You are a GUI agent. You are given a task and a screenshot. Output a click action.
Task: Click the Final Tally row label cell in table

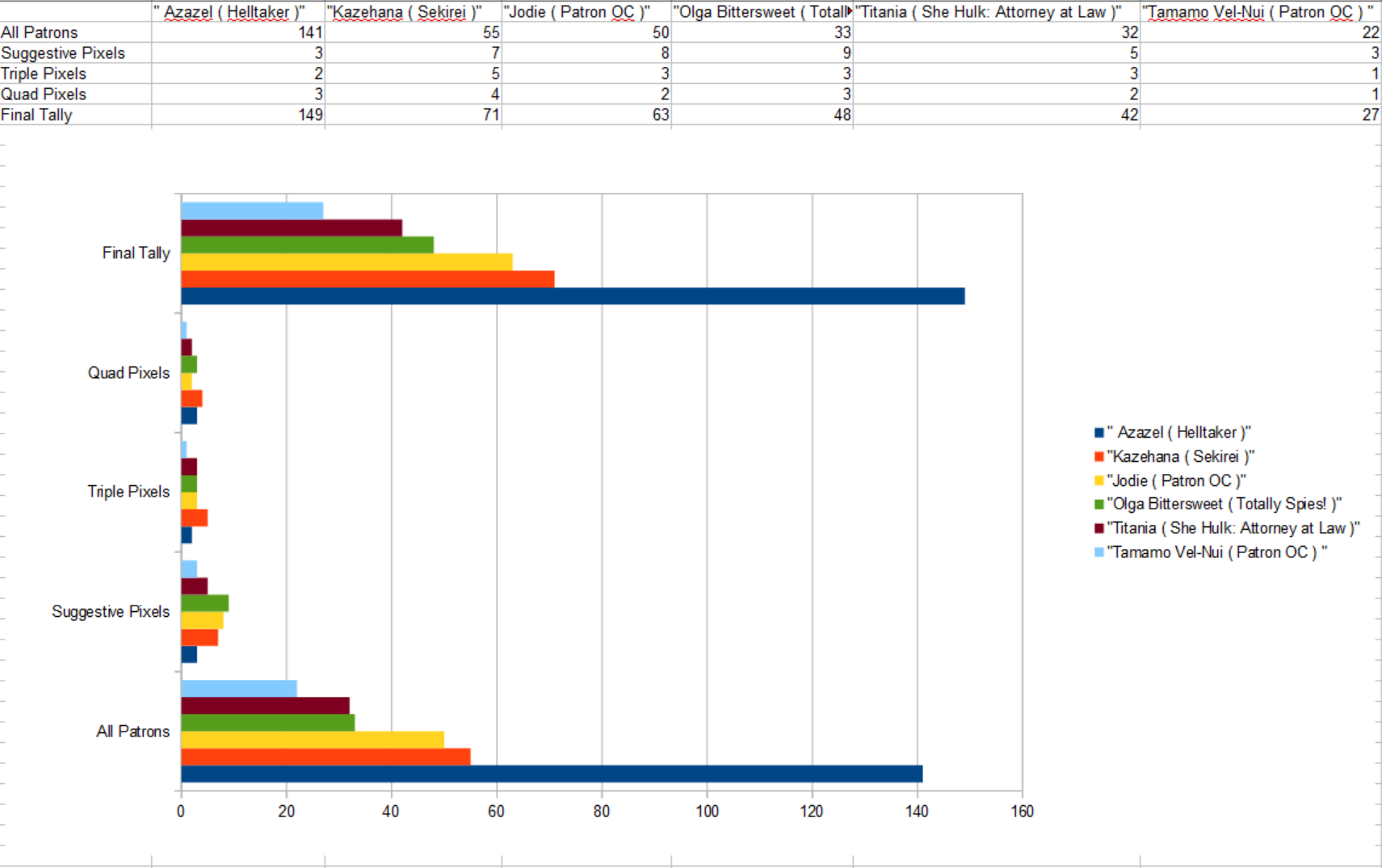[76, 115]
